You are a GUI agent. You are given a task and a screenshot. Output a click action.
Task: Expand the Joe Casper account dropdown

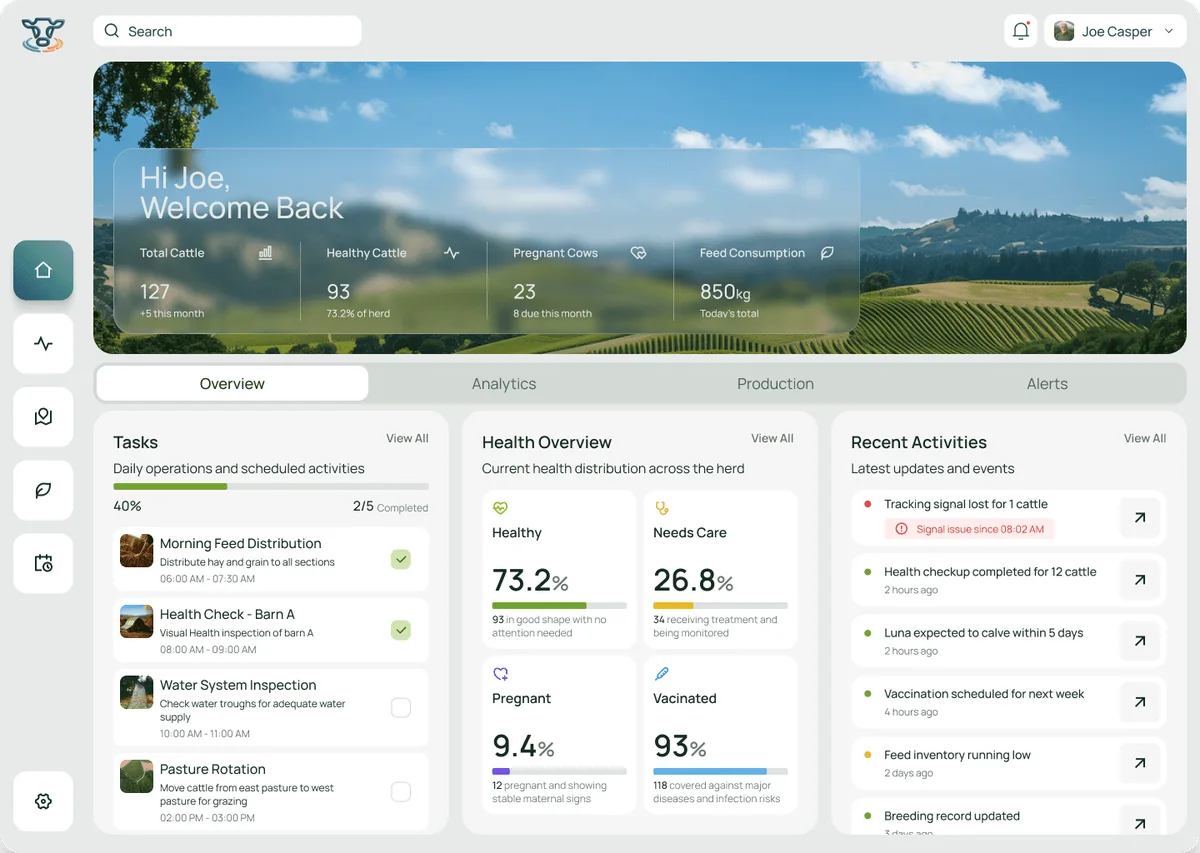[1168, 31]
